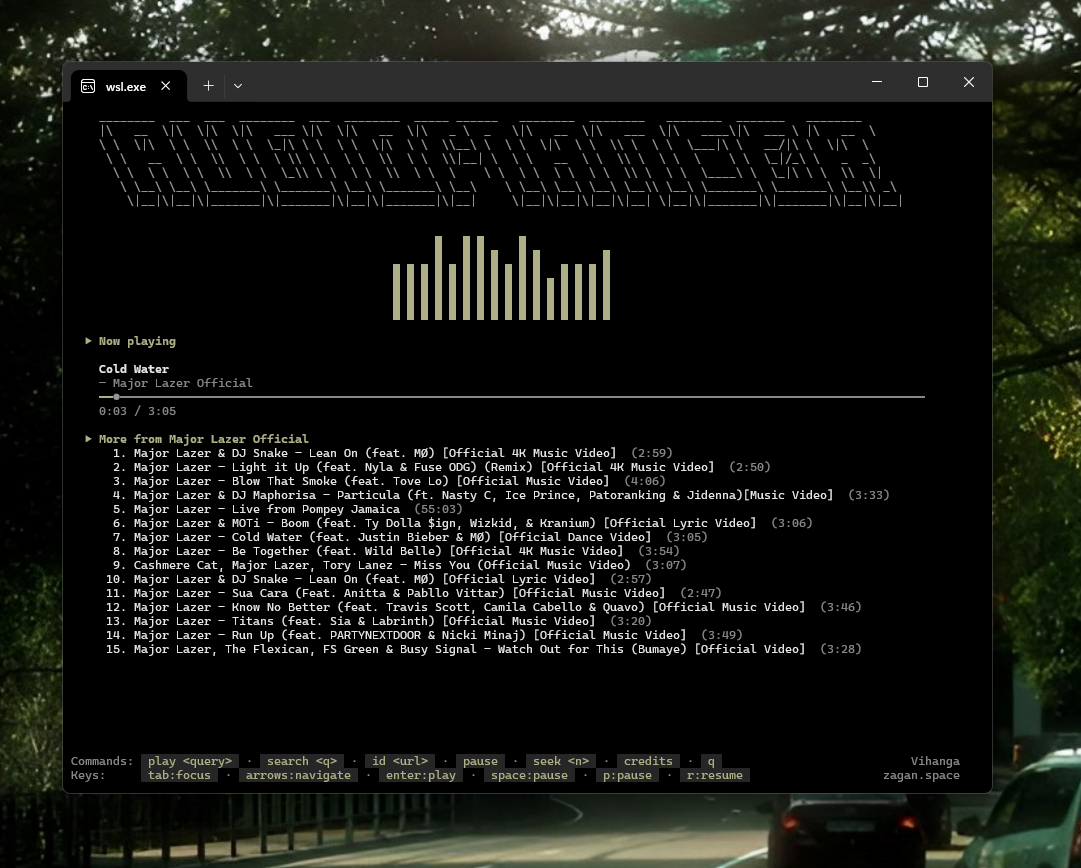Select track 13 Titans
1081x868 pixels.
tap(378, 621)
